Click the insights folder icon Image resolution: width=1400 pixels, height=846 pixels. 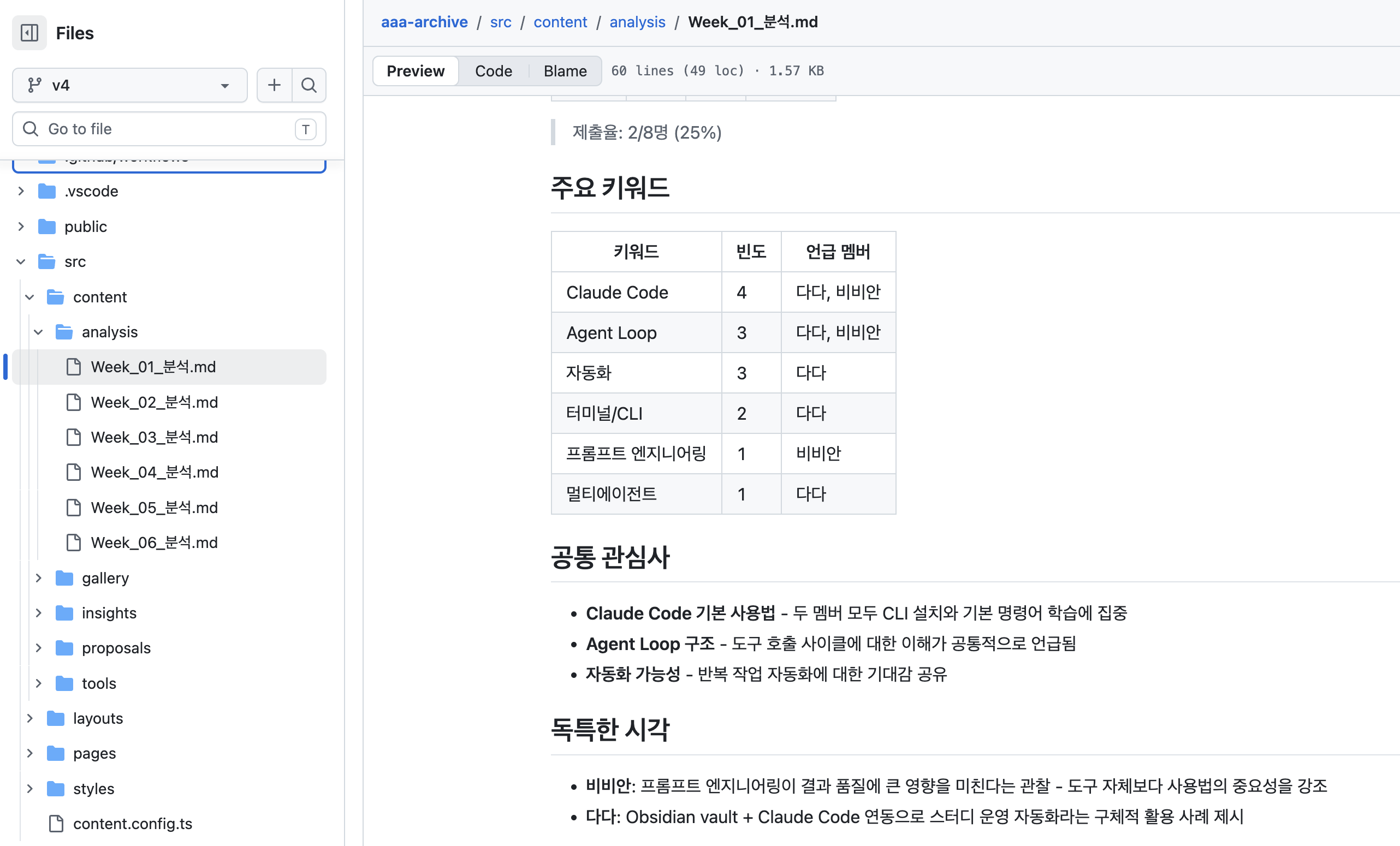pyautogui.click(x=64, y=613)
